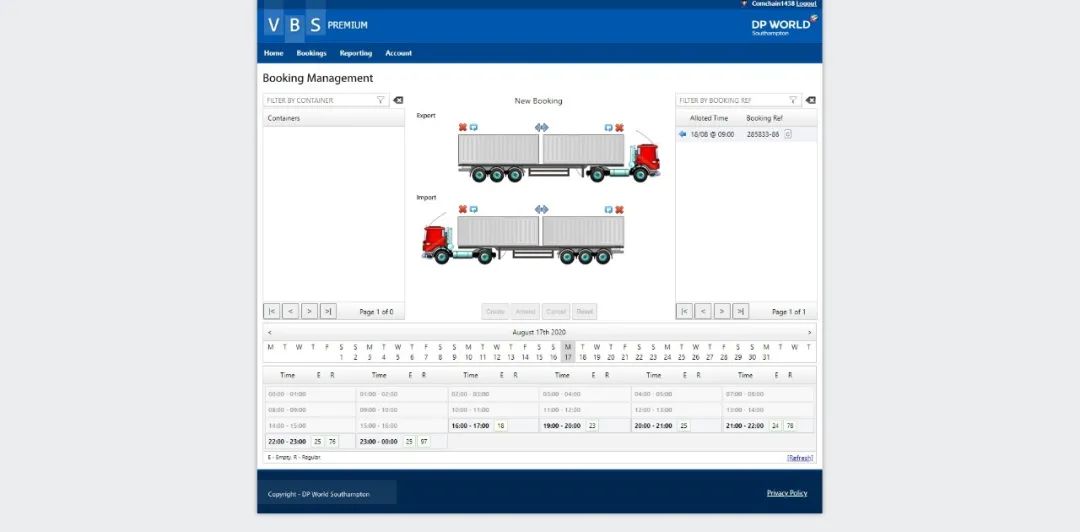Open the Privacy Policy link

point(786,493)
